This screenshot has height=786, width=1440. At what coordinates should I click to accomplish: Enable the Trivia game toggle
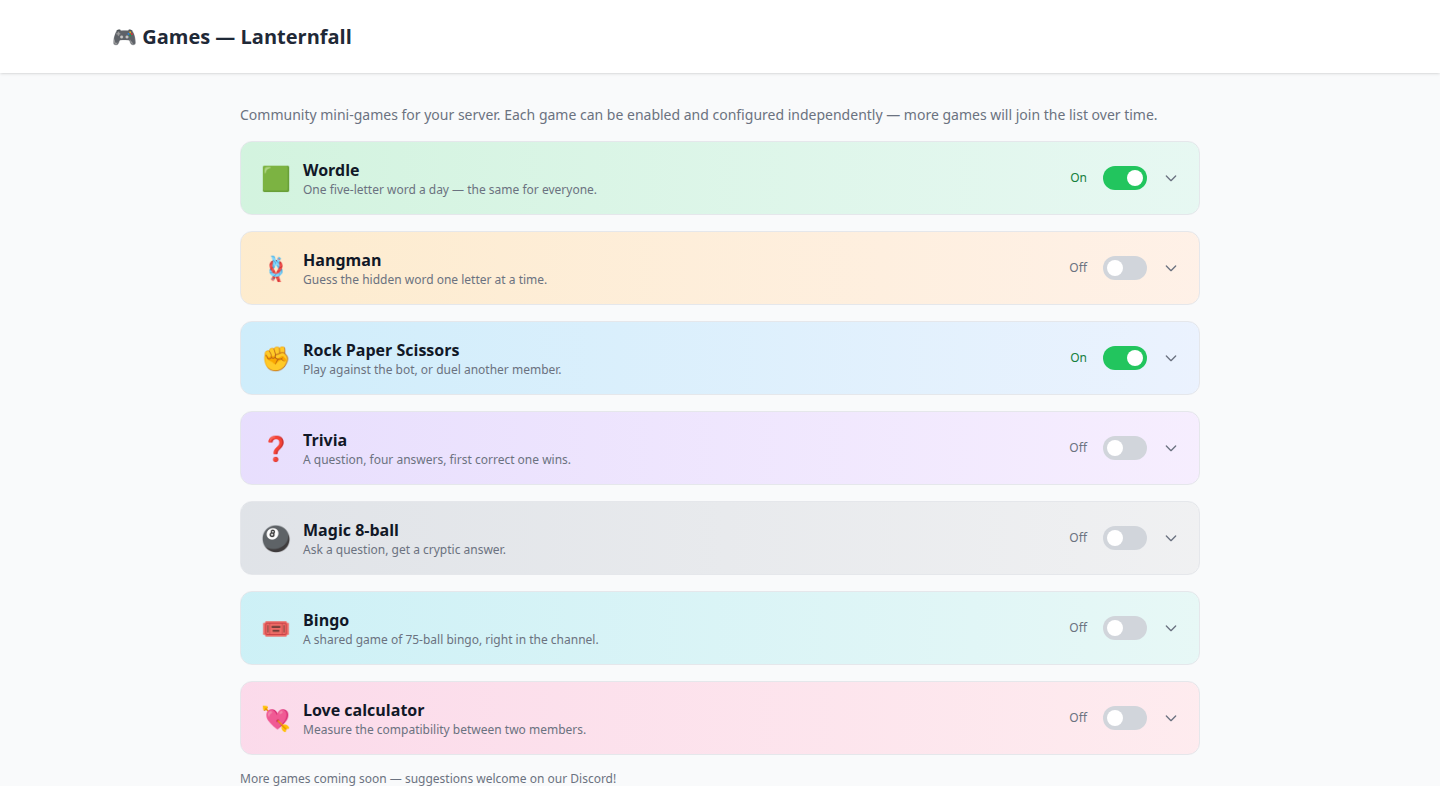tap(1125, 448)
